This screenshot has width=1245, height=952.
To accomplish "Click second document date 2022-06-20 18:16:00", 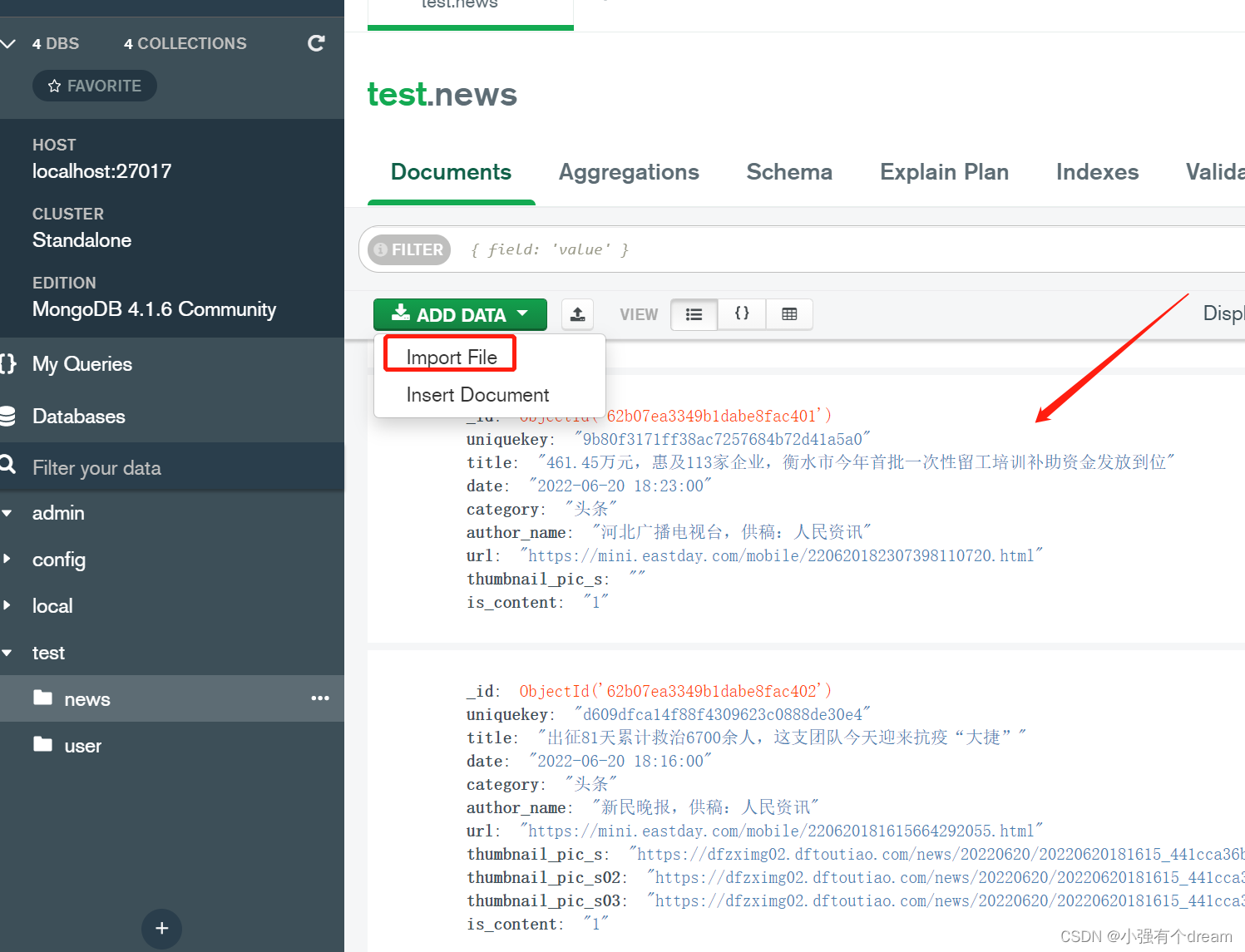I will (x=620, y=761).
